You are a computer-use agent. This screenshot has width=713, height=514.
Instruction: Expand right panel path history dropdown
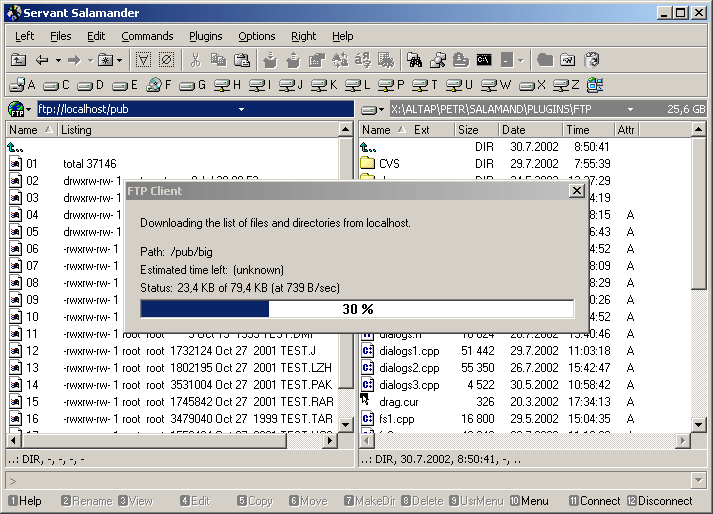(x=630, y=109)
